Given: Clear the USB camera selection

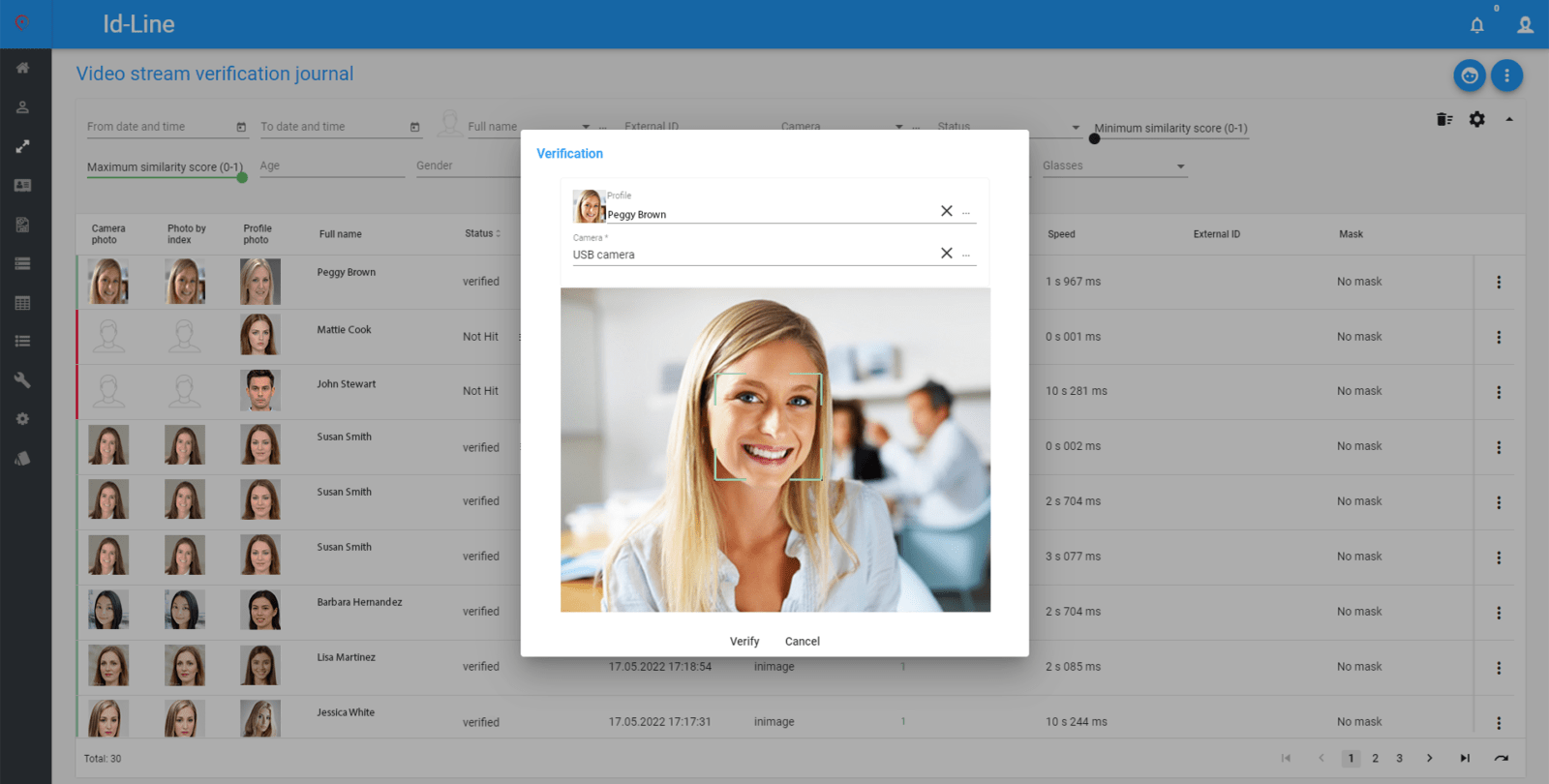Looking at the screenshot, I should (x=946, y=254).
